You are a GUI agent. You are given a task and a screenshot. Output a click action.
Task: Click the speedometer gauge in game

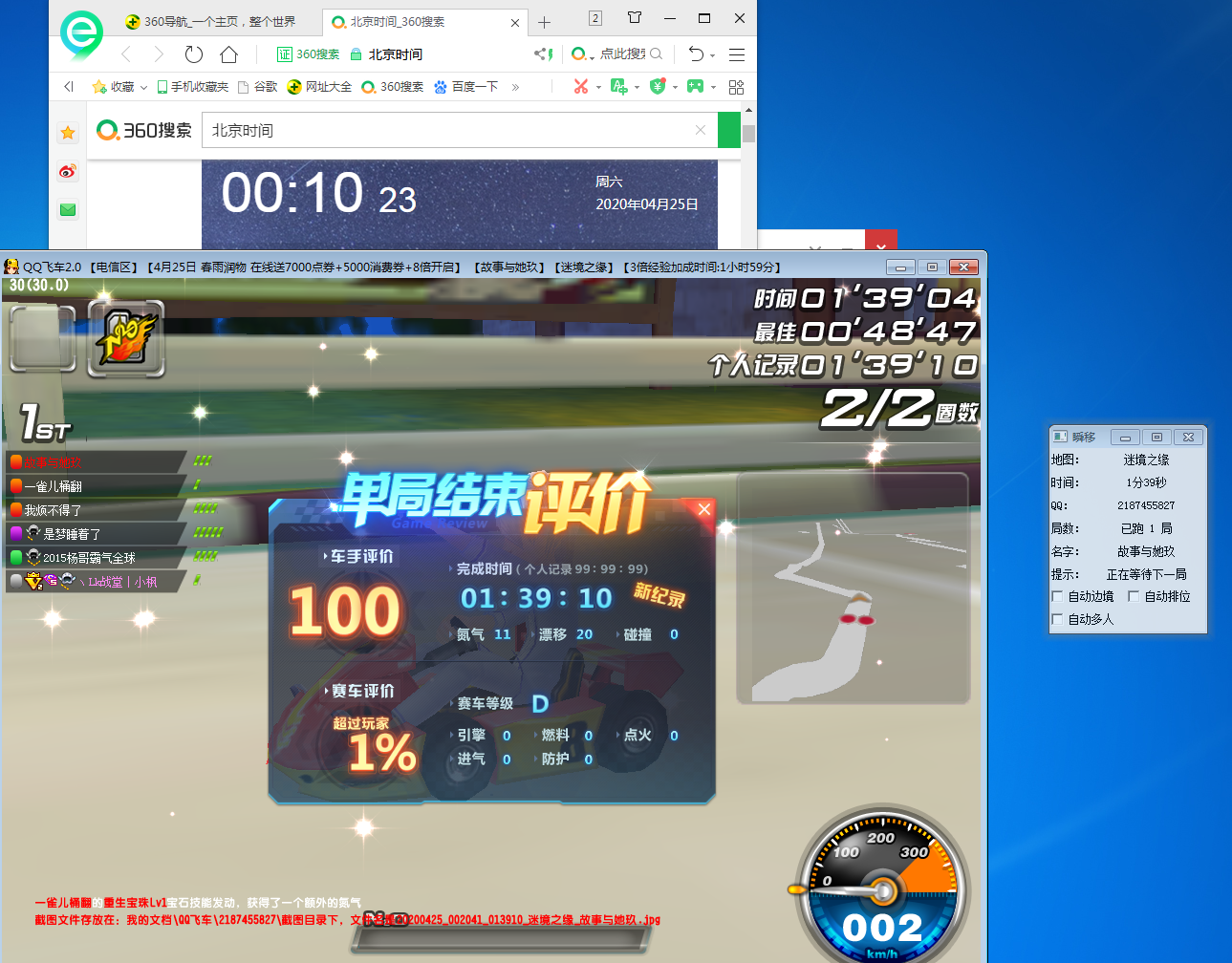tap(882, 888)
